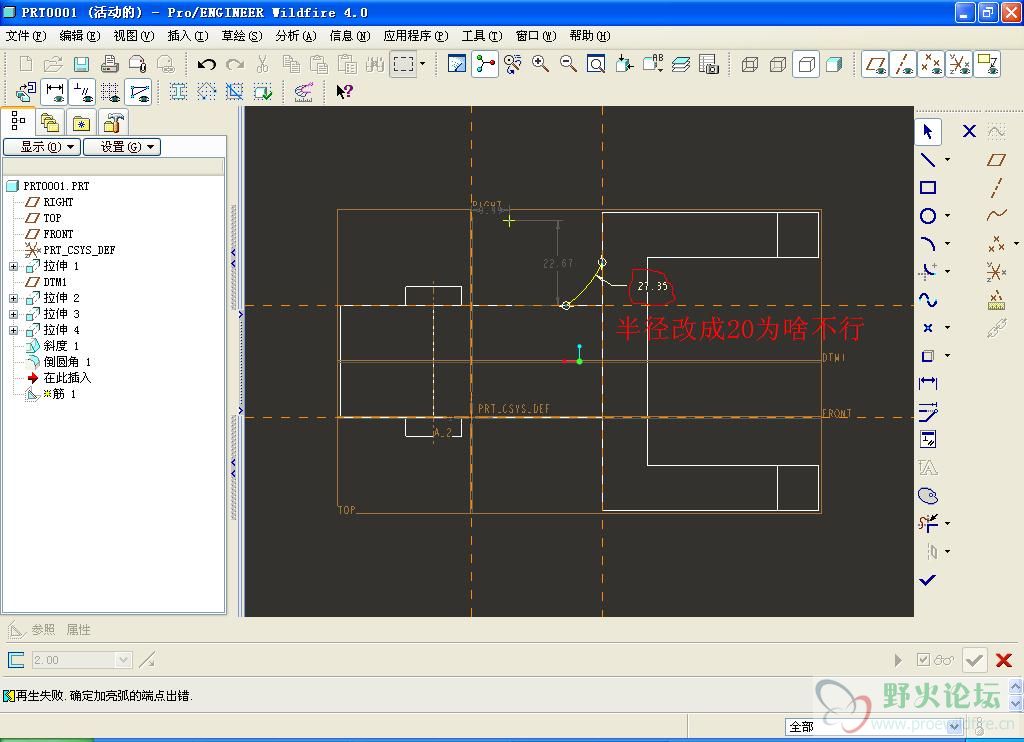Click the Zoom Out magnifier icon
Image resolution: width=1024 pixels, height=742 pixels.
pos(568,64)
